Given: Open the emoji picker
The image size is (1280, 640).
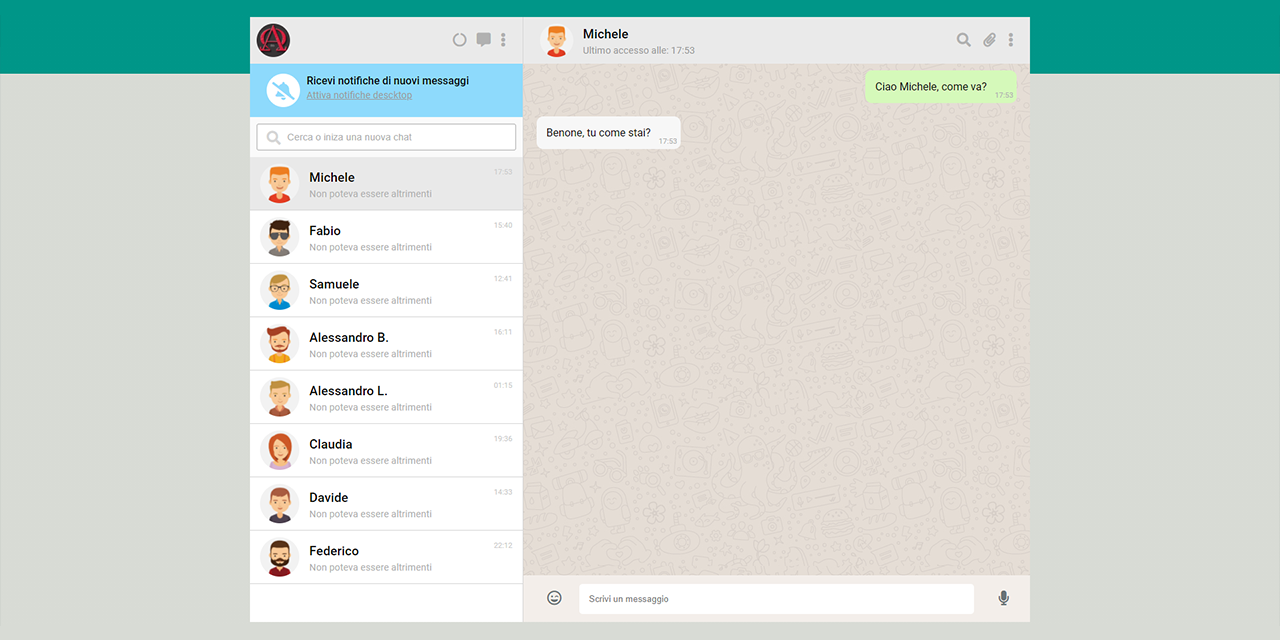Looking at the screenshot, I should pos(554,597).
